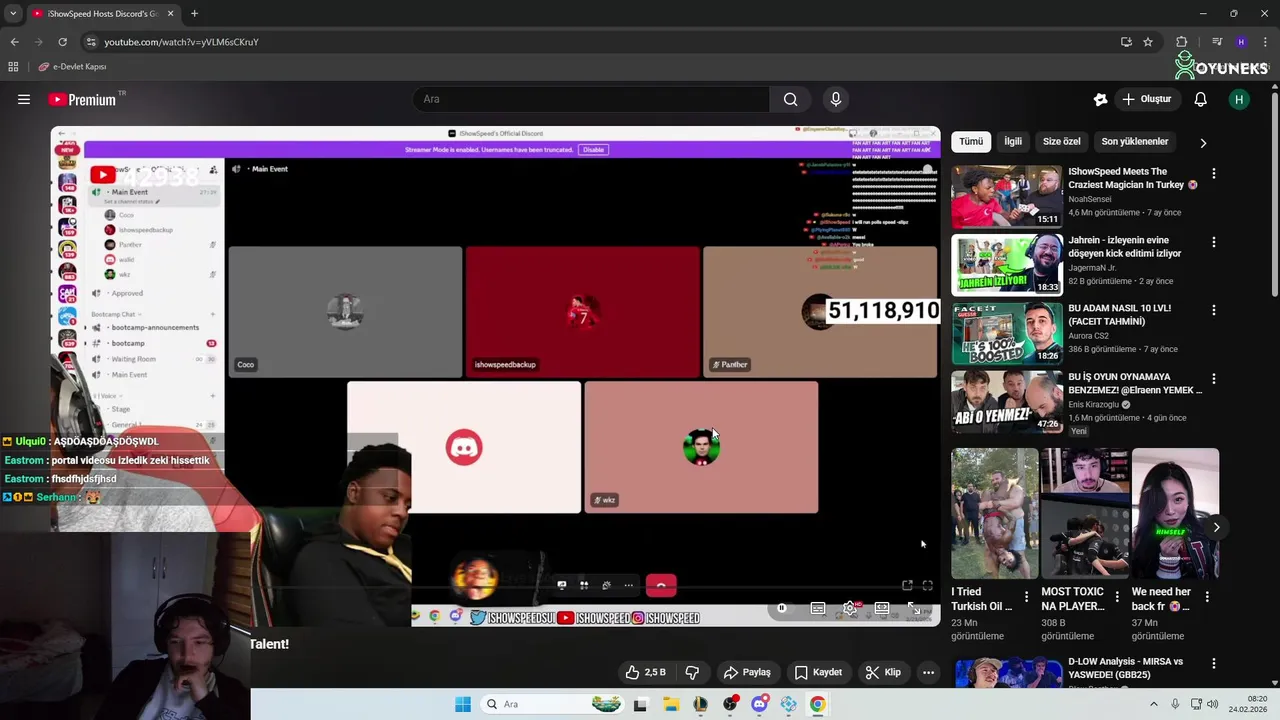Open the Jahrein kick editimi video title
This screenshot has width=1280, height=720.
coord(1124,247)
